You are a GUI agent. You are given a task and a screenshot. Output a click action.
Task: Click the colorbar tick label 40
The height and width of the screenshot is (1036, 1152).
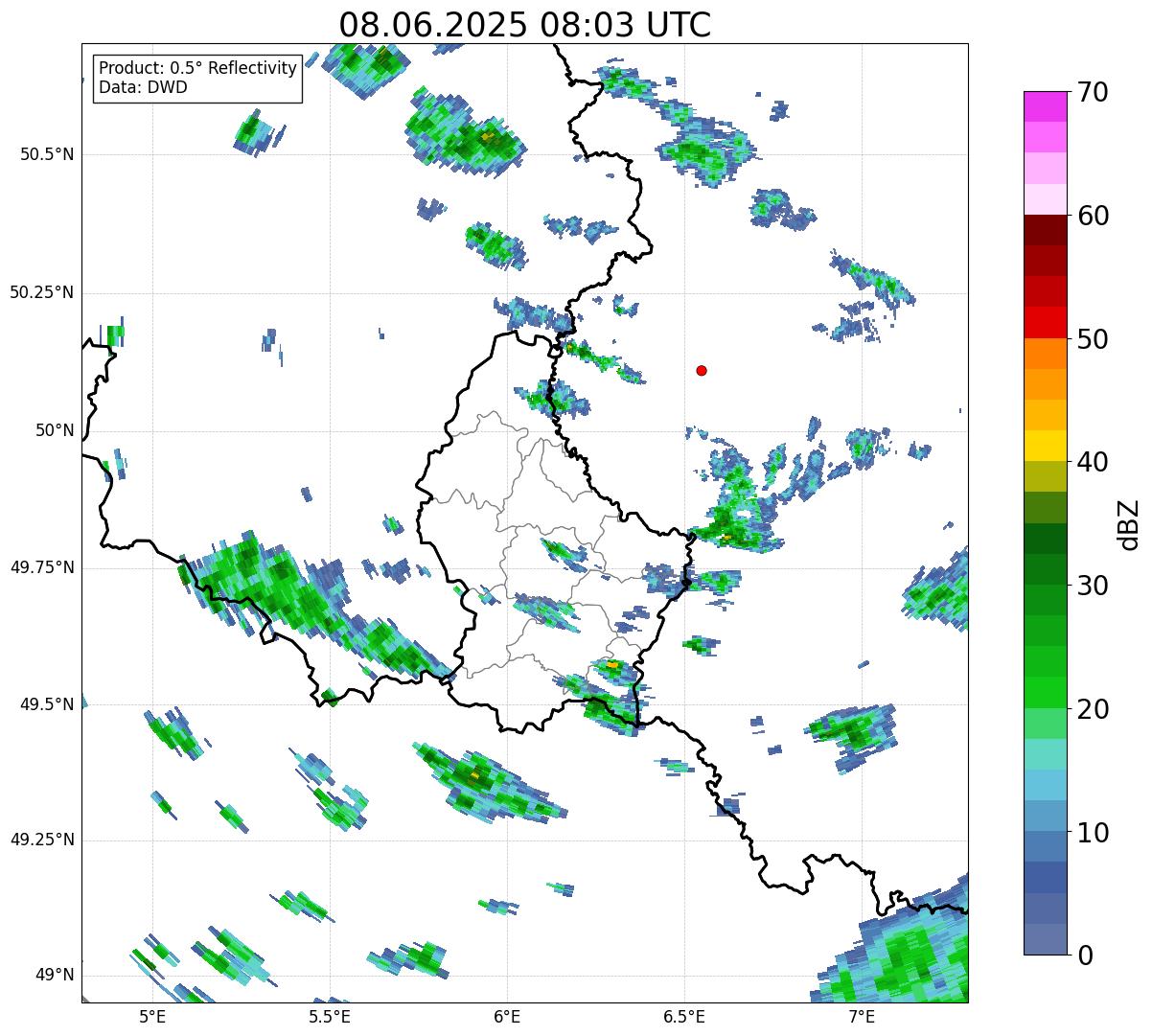point(1093,462)
